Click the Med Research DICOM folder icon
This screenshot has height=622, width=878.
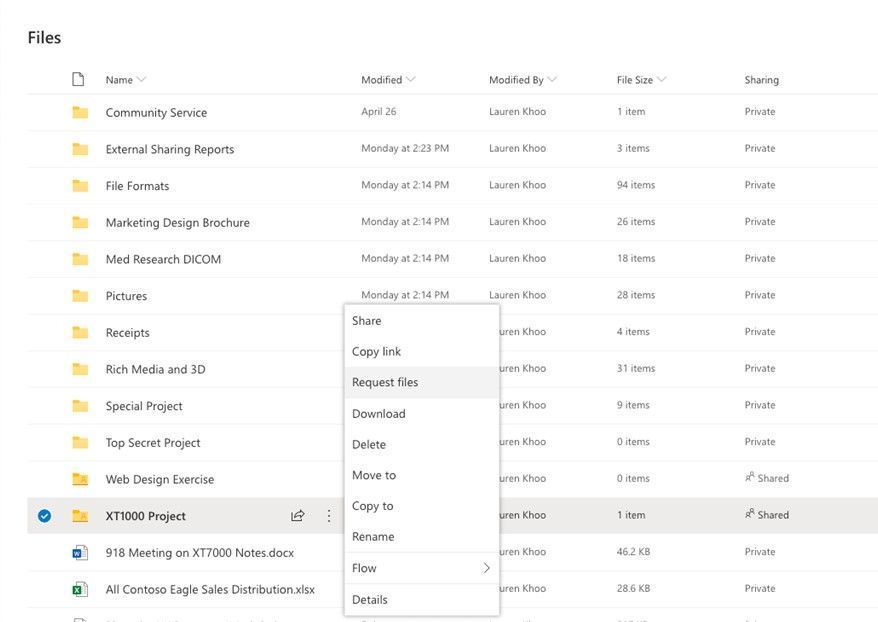(x=80, y=259)
